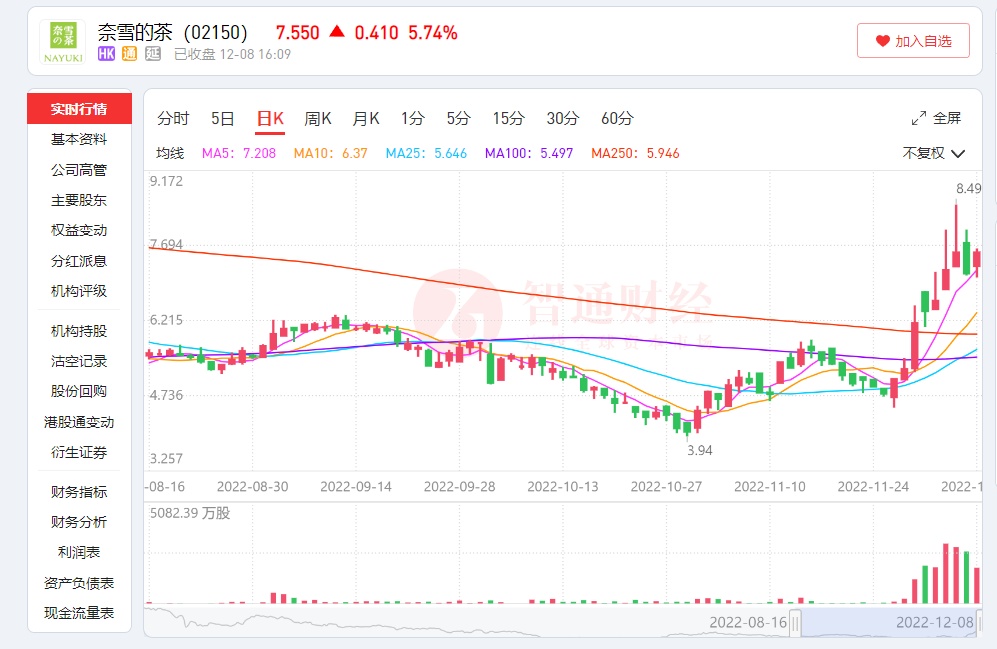Image resolution: width=997 pixels, height=649 pixels.
Task: Click the left range handle at 2022-08-16
Action: (795, 623)
